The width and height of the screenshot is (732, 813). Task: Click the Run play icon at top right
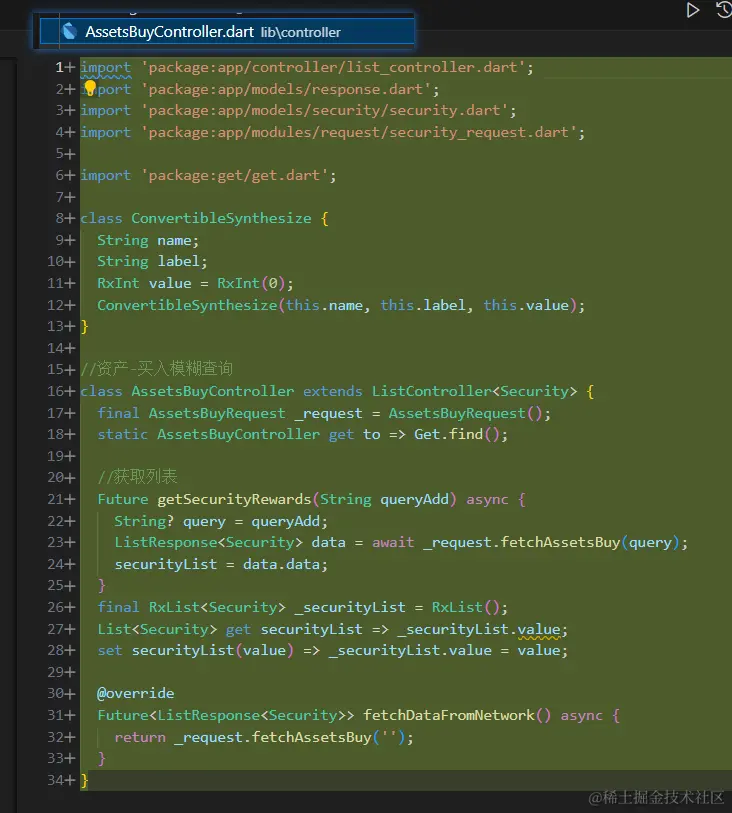[x=692, y=10]
